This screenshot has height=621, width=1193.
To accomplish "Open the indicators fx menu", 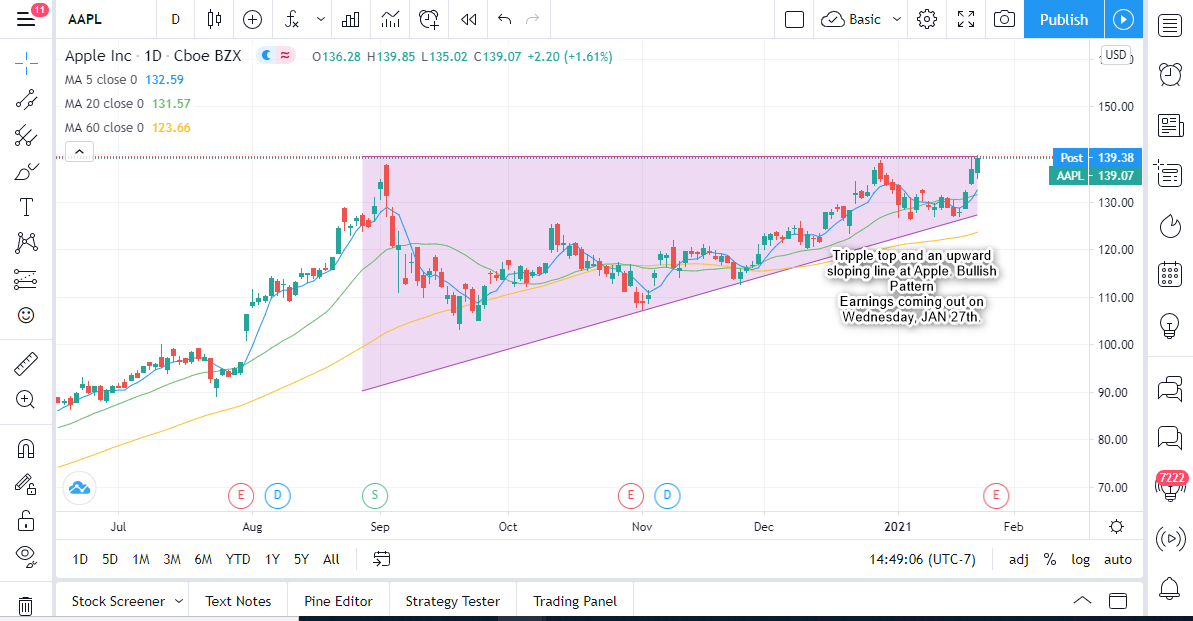I will pos(291,19).
